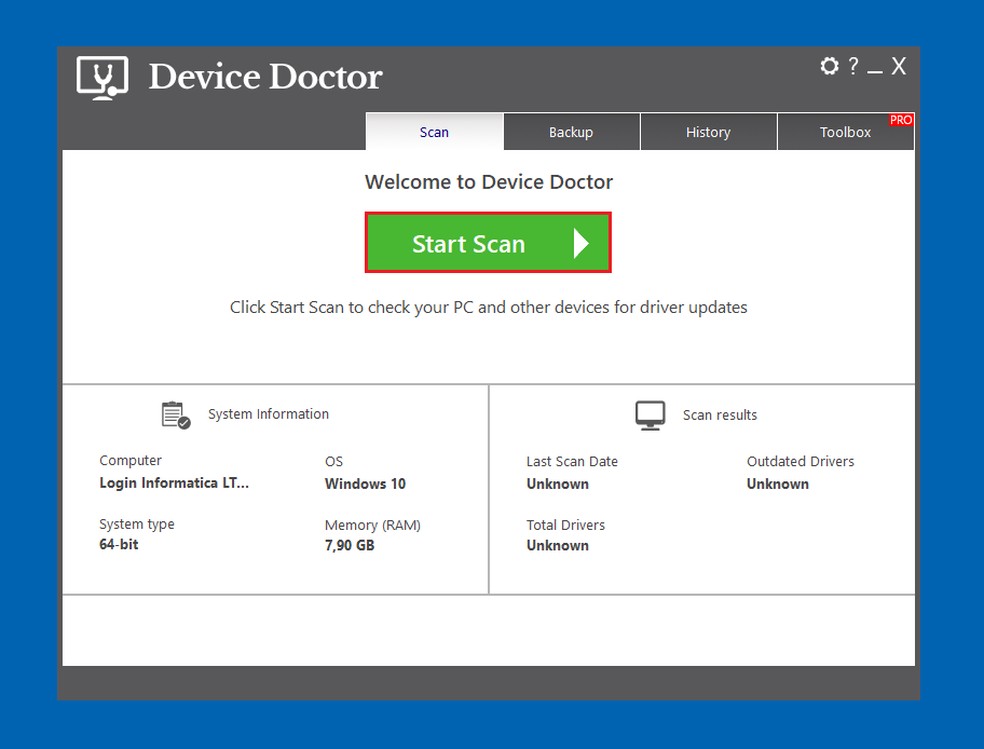Click the Scan results heading
The width and height of the screenshot is (984, 749).
tap(720, 415)
